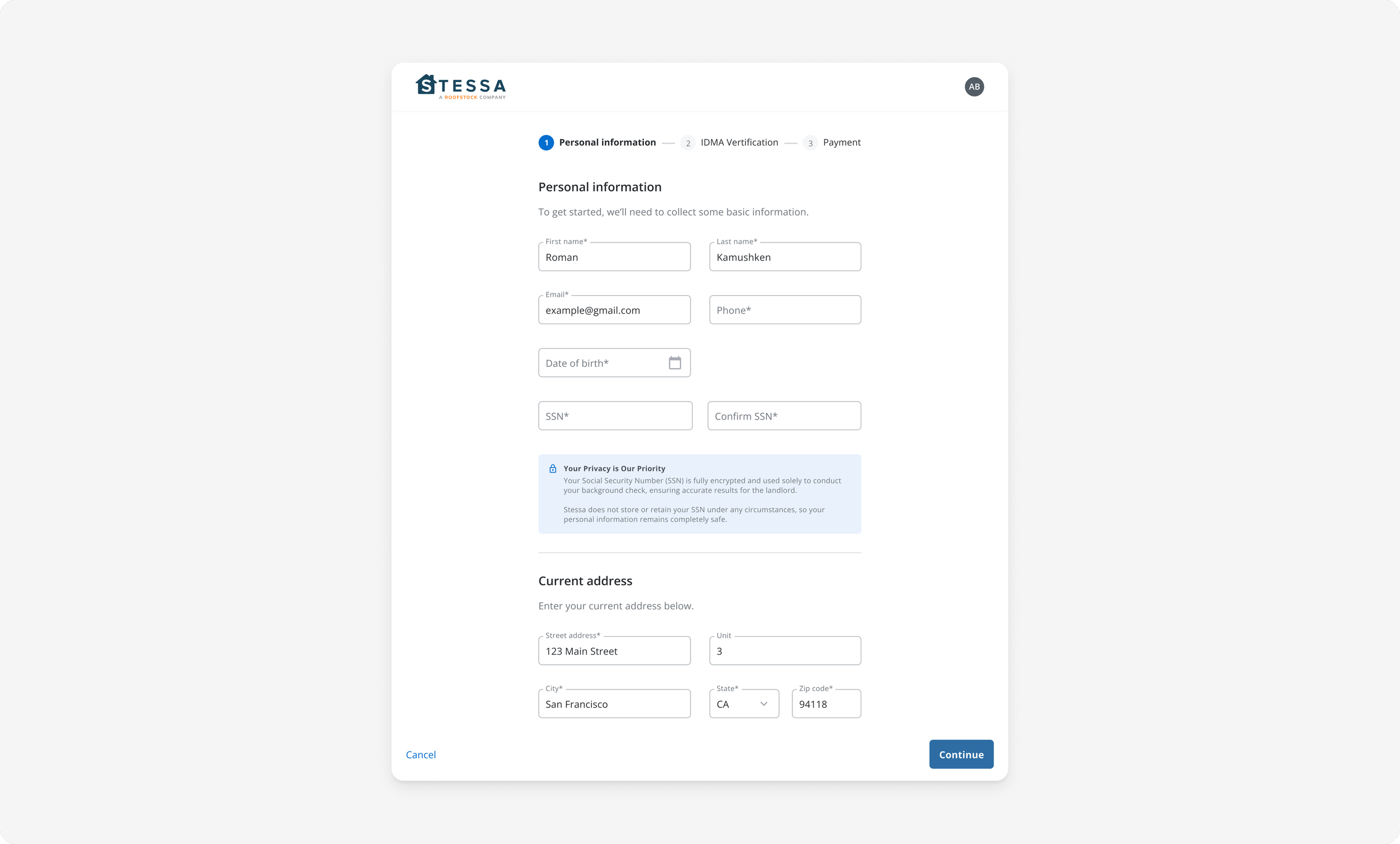Focus the Confirm SSN field
Screen dimensions: 1400x844
[783, 416]
